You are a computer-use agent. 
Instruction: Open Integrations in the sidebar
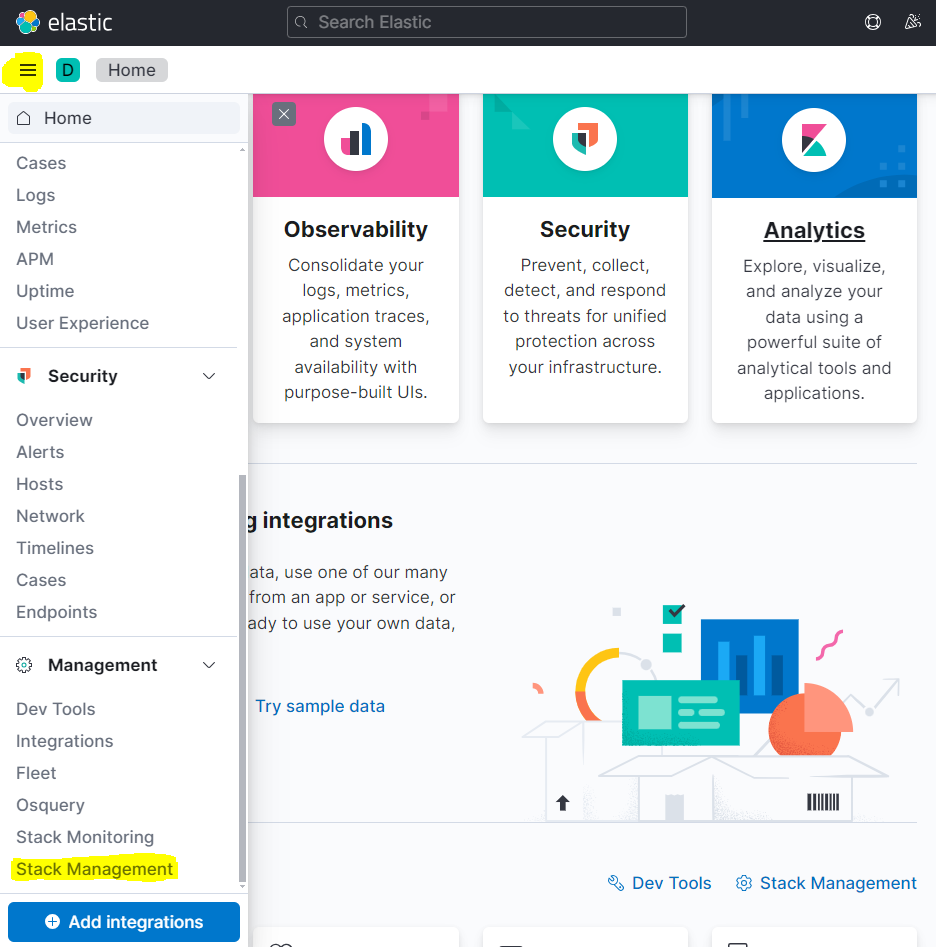[x=65, y=741]
